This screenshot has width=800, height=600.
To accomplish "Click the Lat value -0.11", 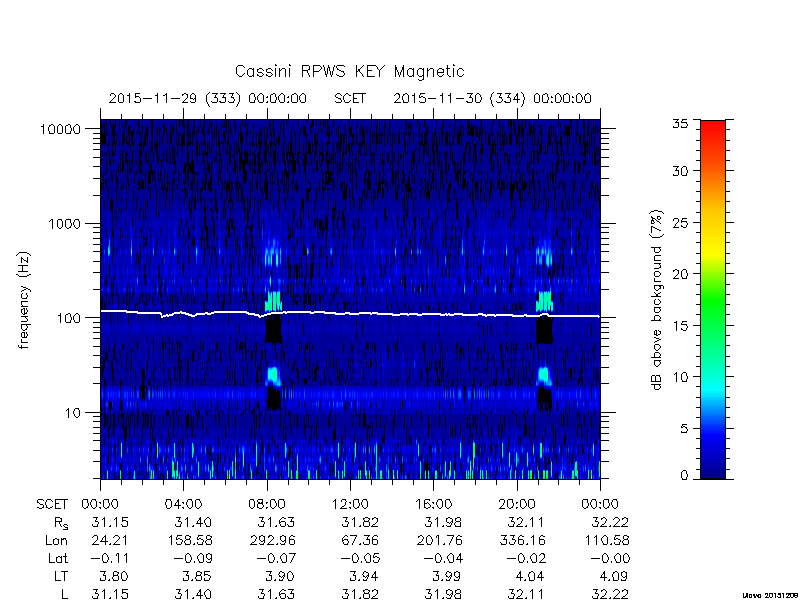I will 108,558.
